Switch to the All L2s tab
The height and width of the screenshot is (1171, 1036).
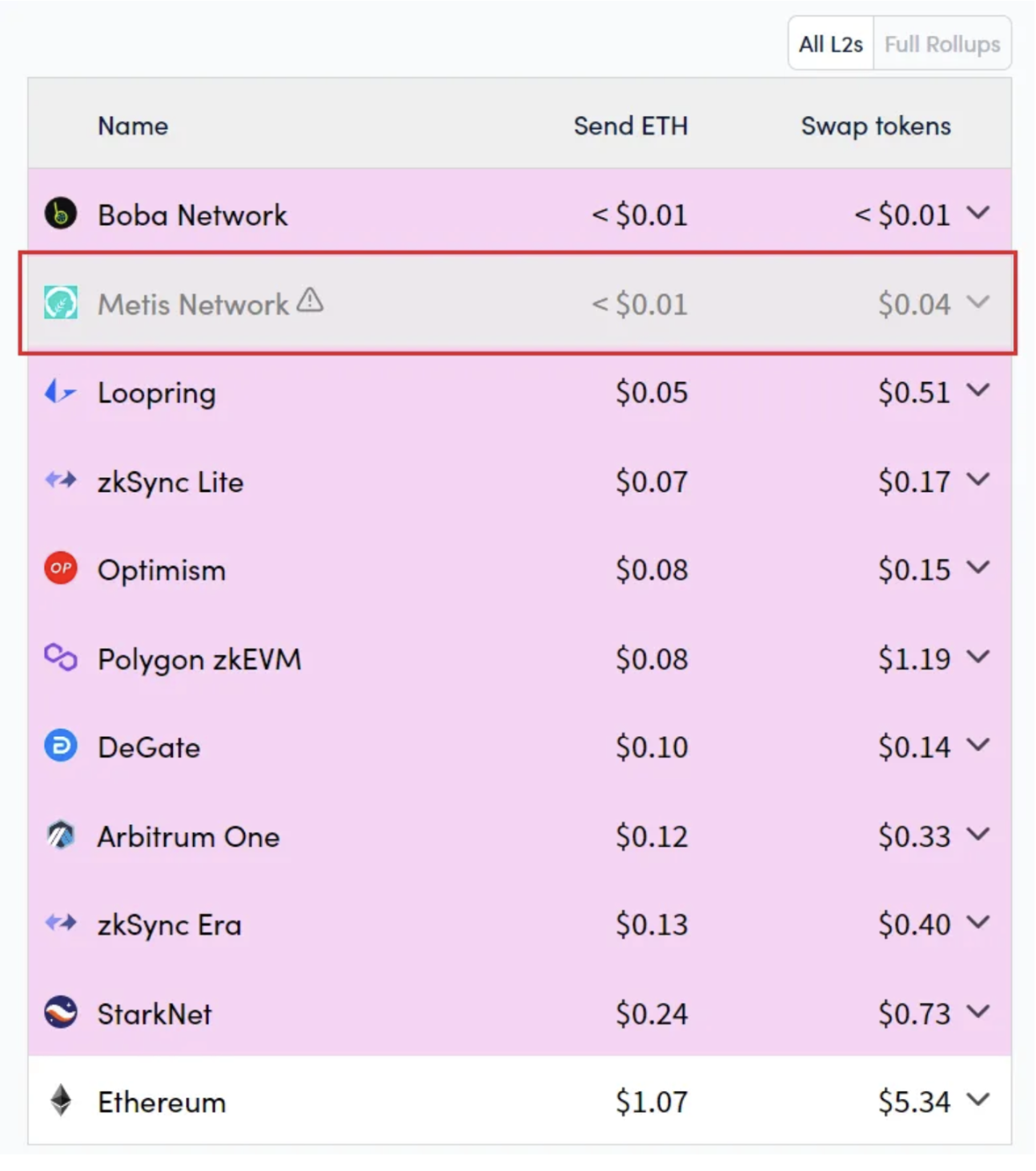(x=831, y=44)
